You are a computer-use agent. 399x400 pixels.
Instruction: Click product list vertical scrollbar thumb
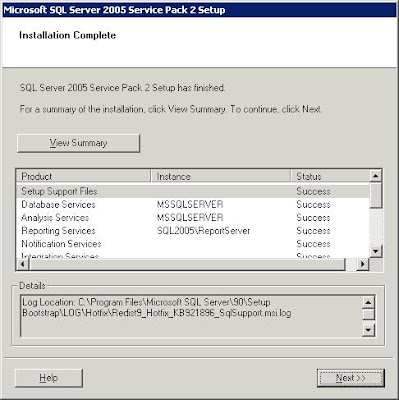(x=376, y=195)
